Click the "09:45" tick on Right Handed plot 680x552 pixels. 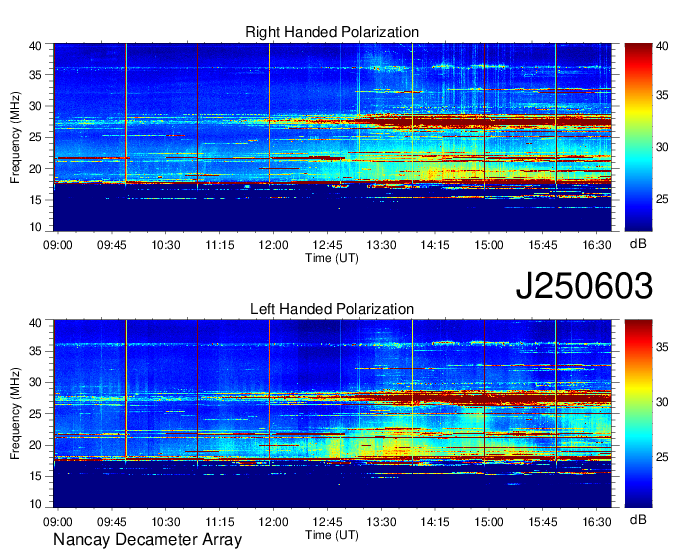coord(111,245)
